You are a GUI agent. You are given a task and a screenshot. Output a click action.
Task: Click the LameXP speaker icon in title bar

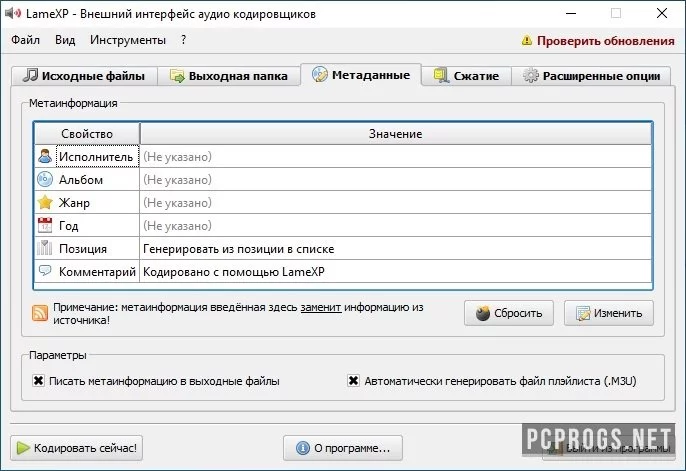pos(13,13)
